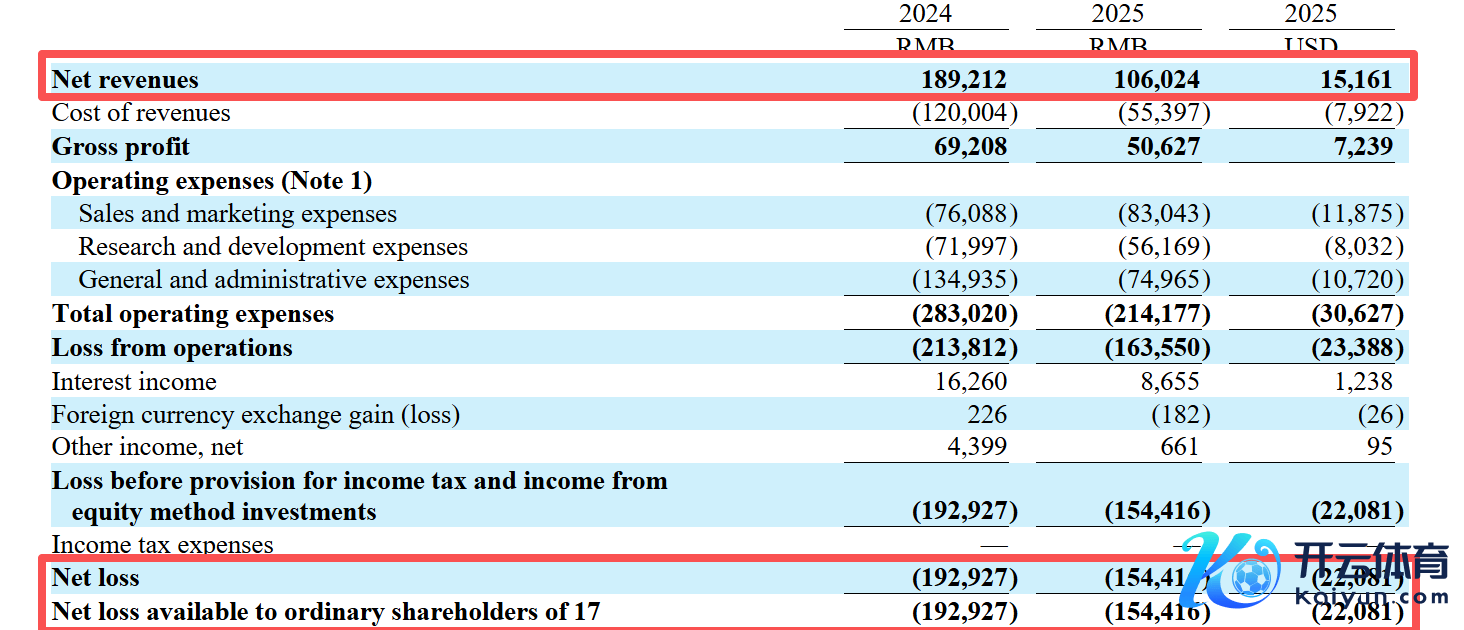Click the Net loss available to ordinary shareholders label
The image size is (1464, 630).
tap(326, 611)
